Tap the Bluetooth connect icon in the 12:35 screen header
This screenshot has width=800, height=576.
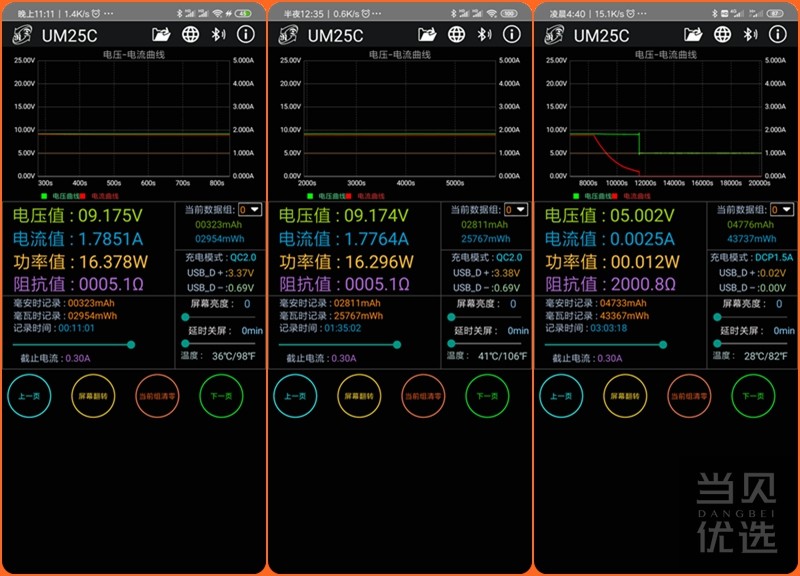484,35
